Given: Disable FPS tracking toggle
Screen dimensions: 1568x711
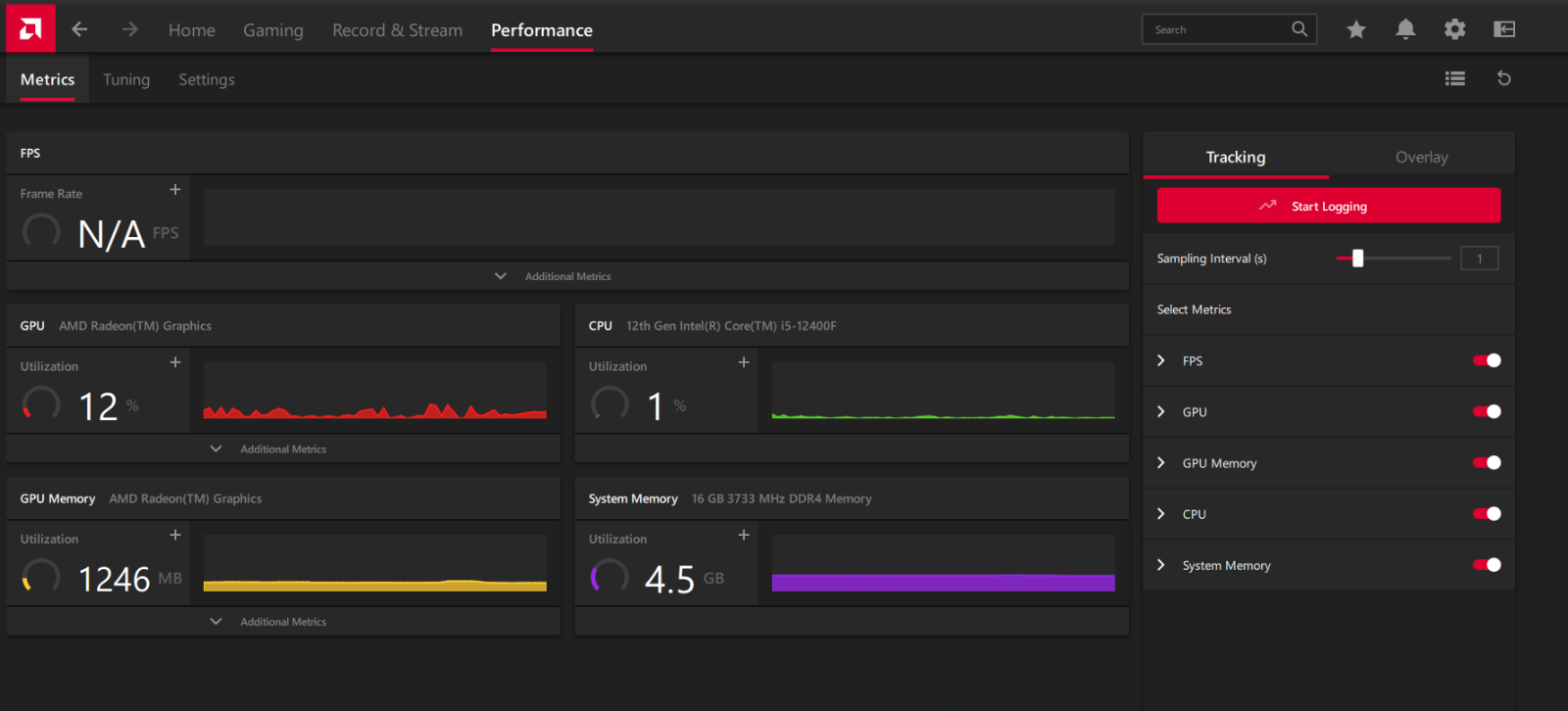Looking at the screenshot, I should point(1487,360).
